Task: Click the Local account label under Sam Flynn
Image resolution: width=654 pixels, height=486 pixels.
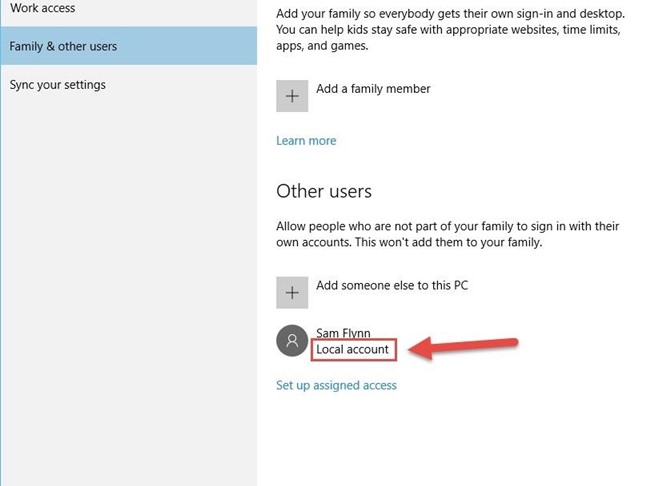Action: point(353,350)
